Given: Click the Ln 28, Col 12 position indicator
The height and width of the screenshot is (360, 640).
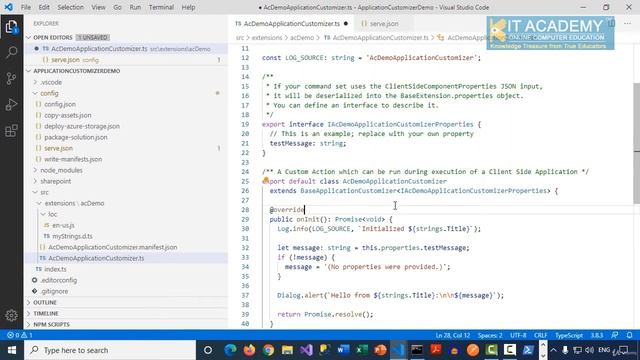Looking at the screenshot, I should [453, 335].
